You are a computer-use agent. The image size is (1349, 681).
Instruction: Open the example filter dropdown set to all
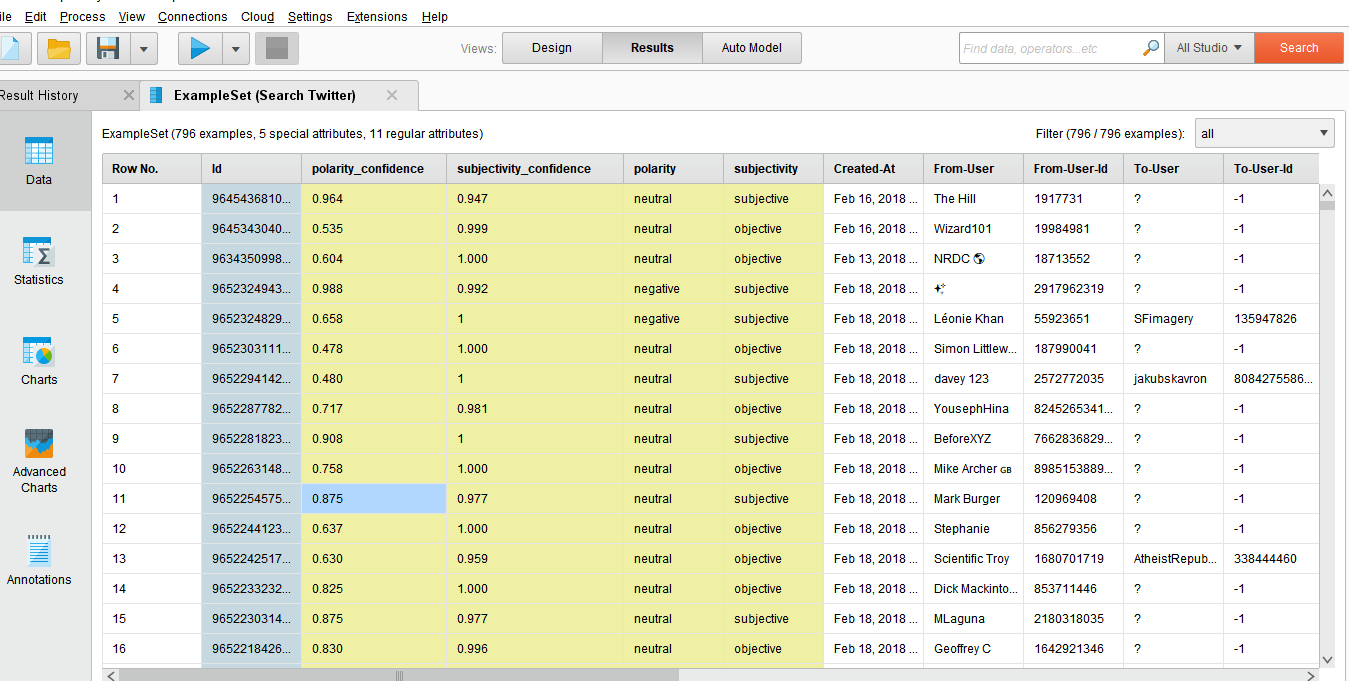click(x=1265, y=133)
